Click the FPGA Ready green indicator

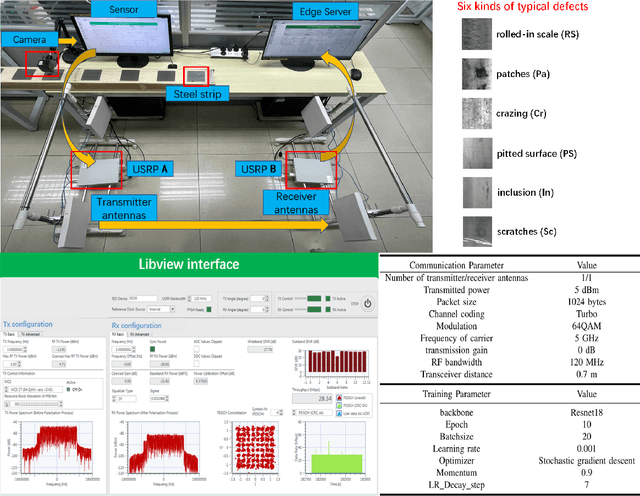pos(209,309)
